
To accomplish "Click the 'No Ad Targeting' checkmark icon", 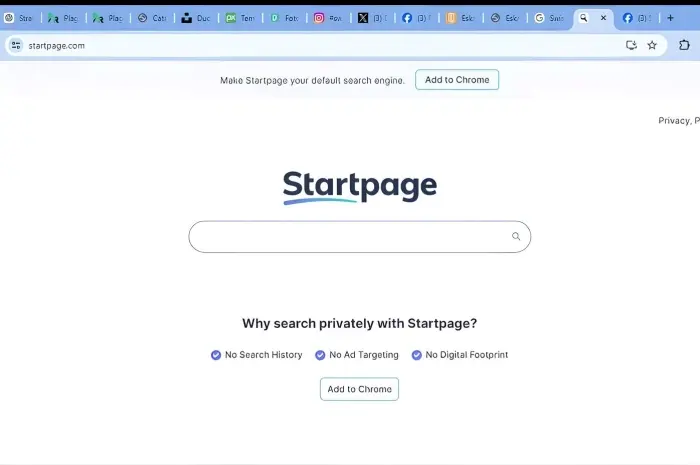I will pos(320,355).
